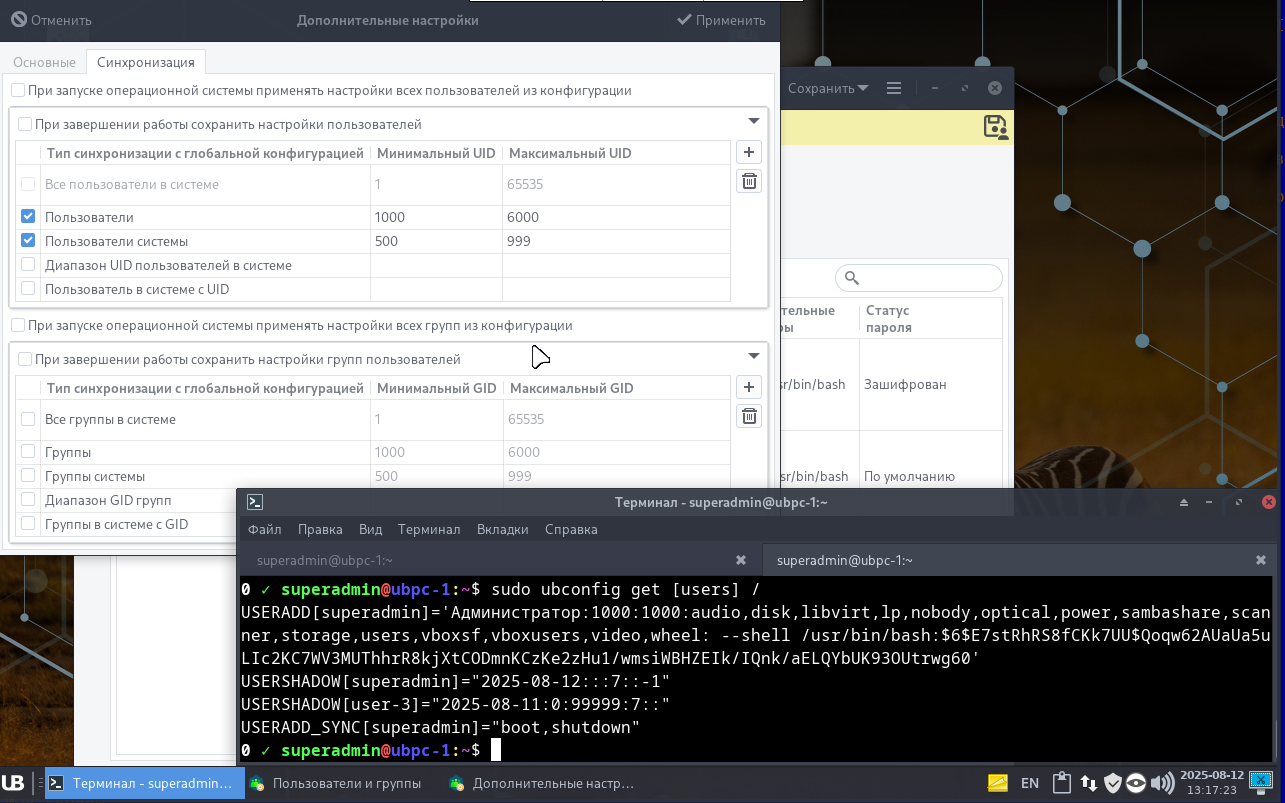The height and width of the screenshot is (803, 1285).
Task: Click the plus button beside the UID sync table
Action: (x=749, y=152)
